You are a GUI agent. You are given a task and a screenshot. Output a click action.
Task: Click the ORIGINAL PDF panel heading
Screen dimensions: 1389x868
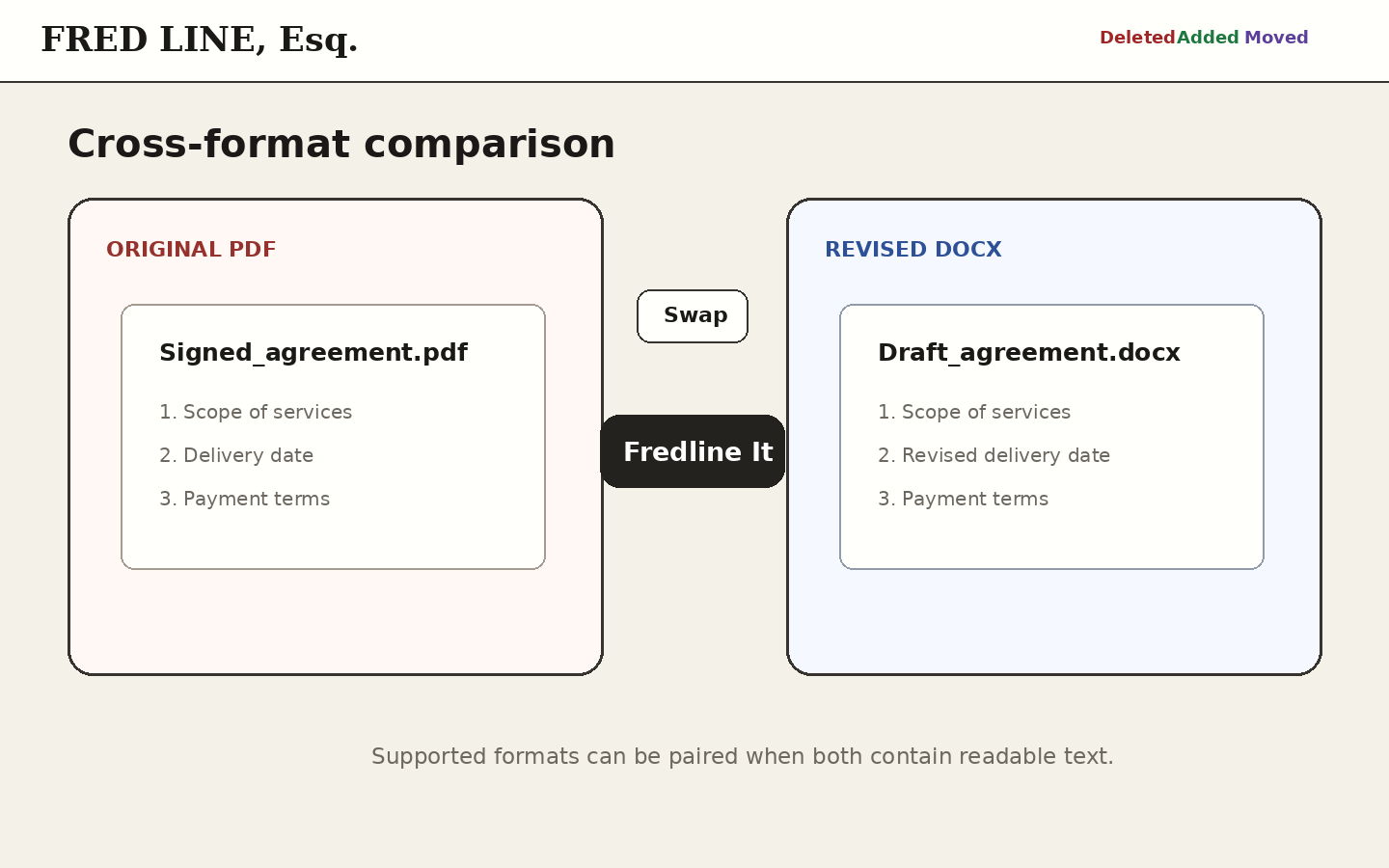tap(191, 250)
